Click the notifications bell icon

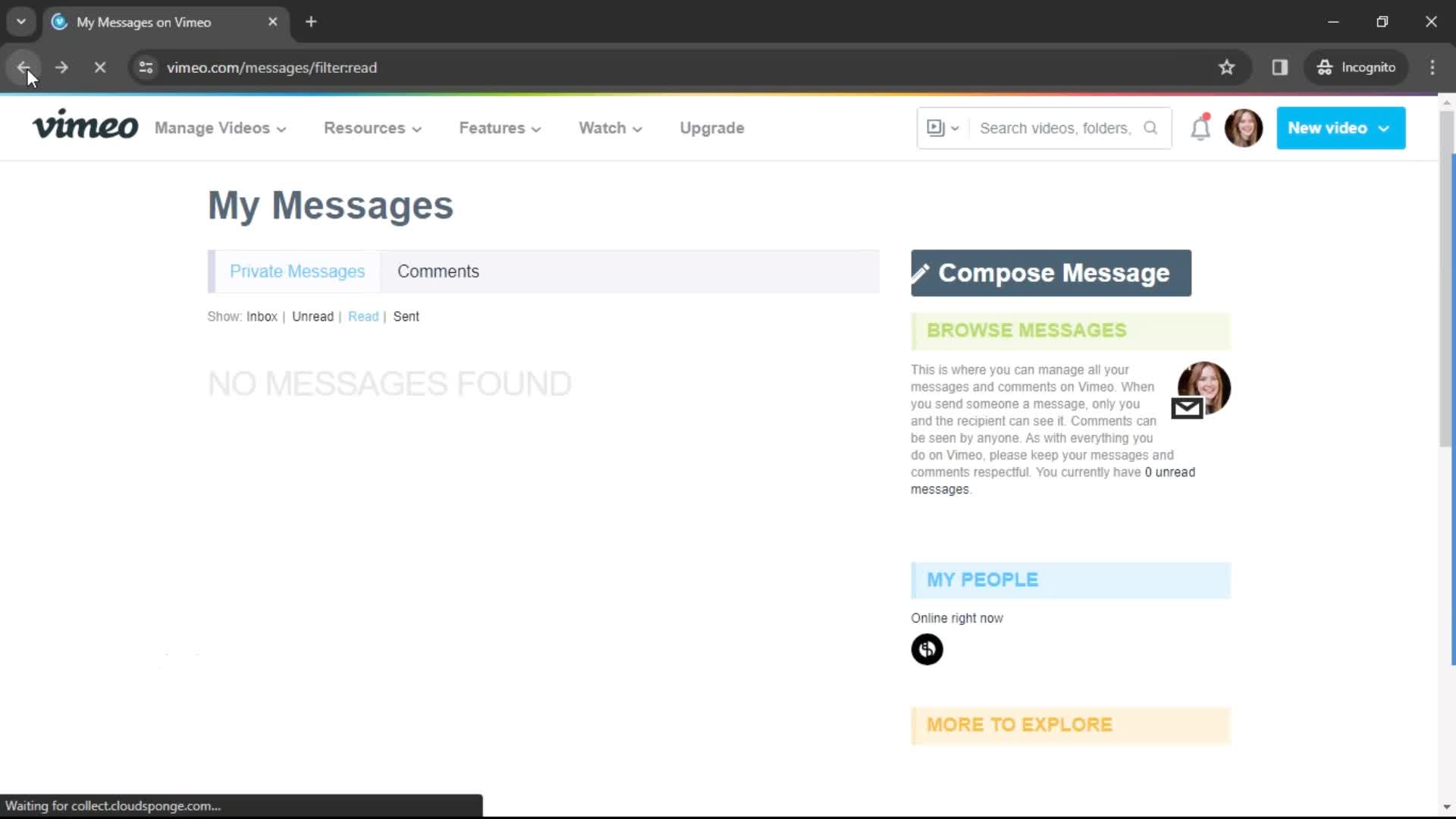pos(1201,128)
